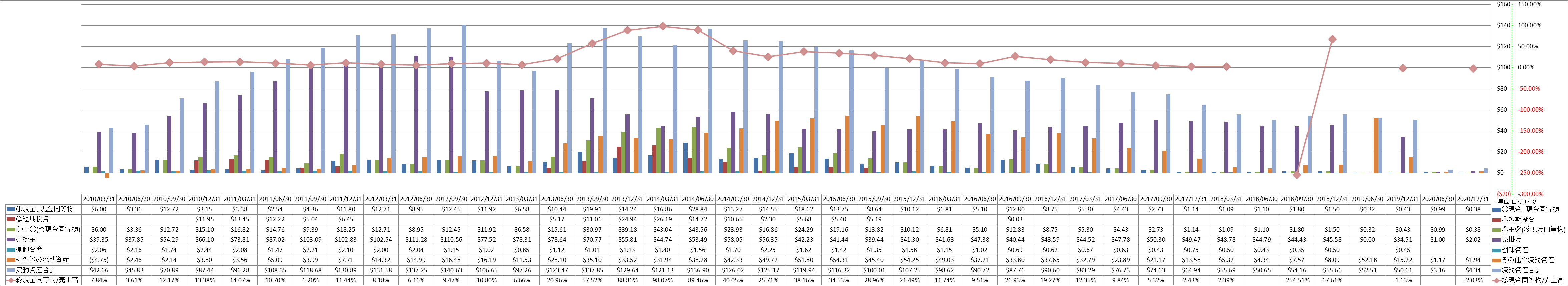This screenshot has width=1568, height=286.
Task: Click the diamond line key beside 総現金同等物/売上高 in left table
Action: [10, 281]
